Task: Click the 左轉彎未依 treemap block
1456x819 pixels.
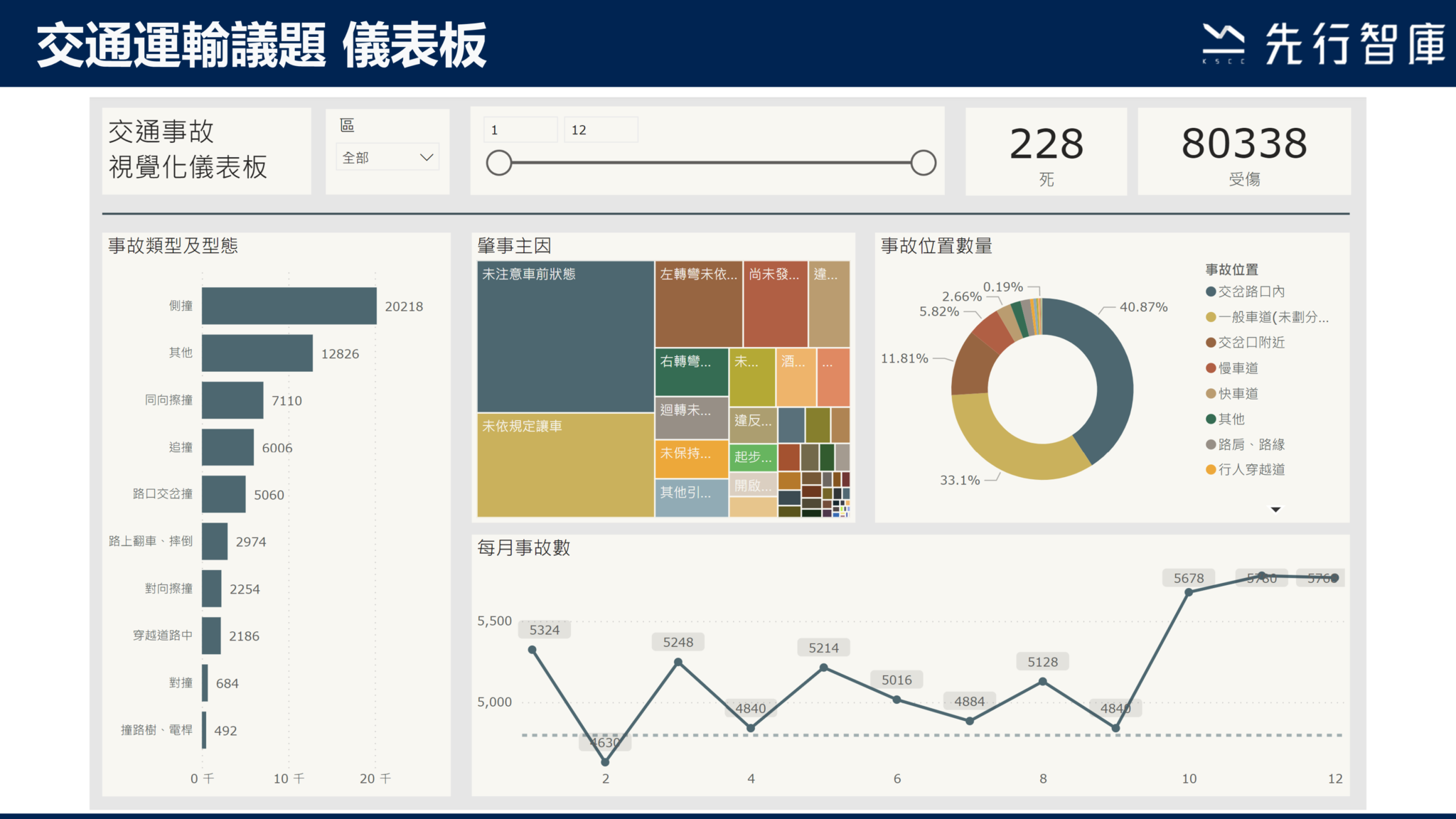Action: [x=698, y=304]
